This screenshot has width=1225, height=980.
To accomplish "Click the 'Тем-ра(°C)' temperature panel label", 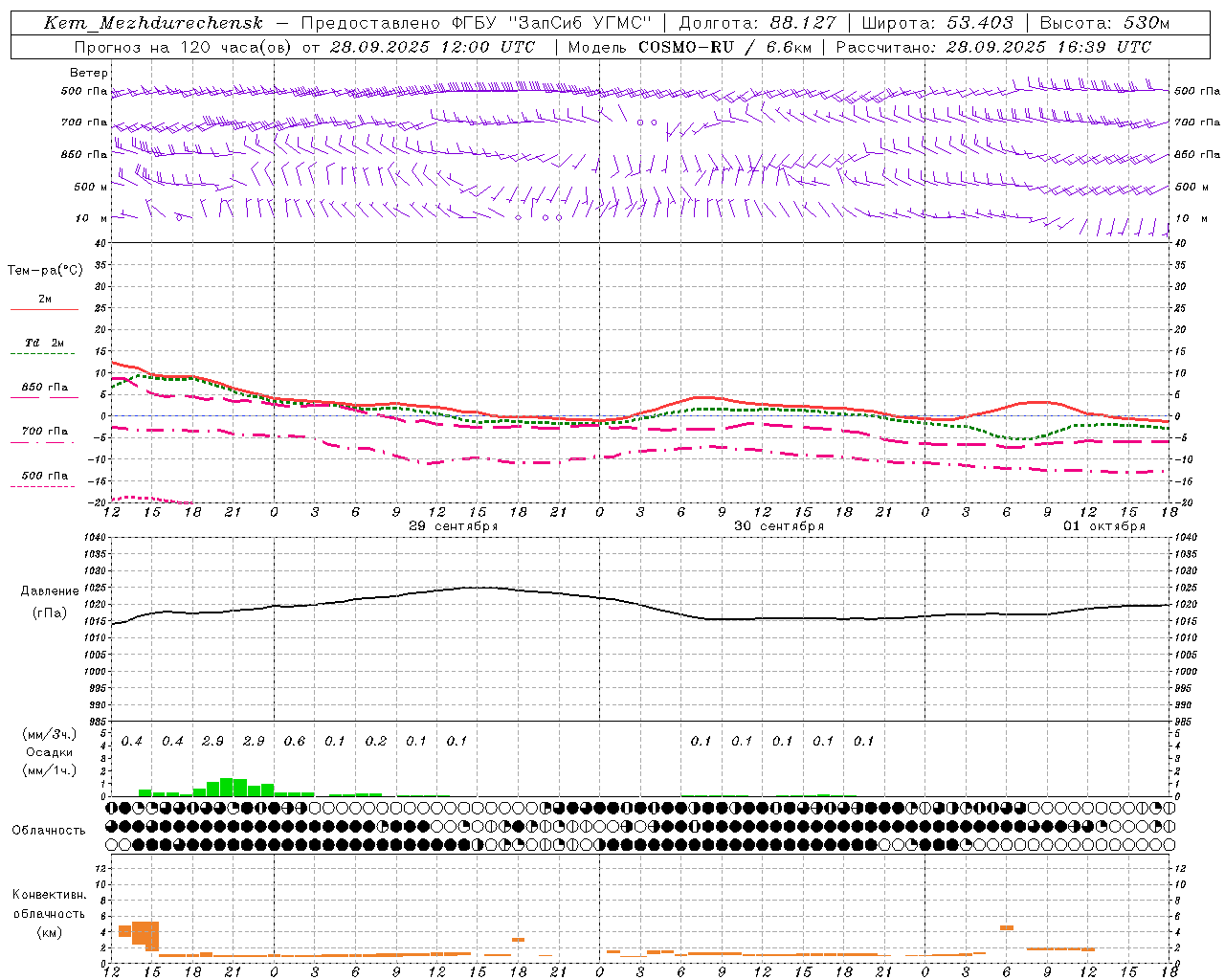I will [45, 271].
